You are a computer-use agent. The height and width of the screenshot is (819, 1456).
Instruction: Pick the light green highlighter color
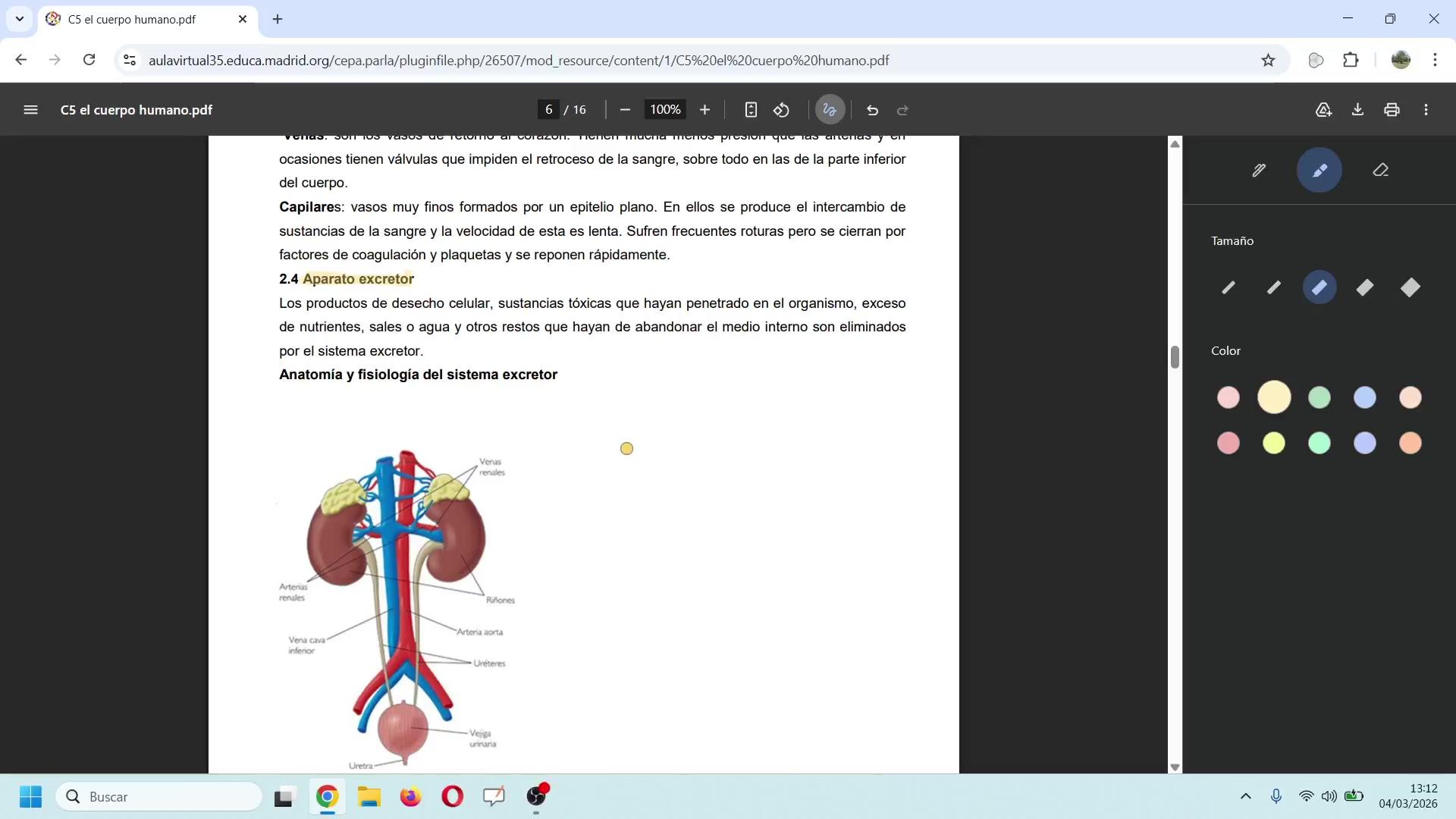1319,397
